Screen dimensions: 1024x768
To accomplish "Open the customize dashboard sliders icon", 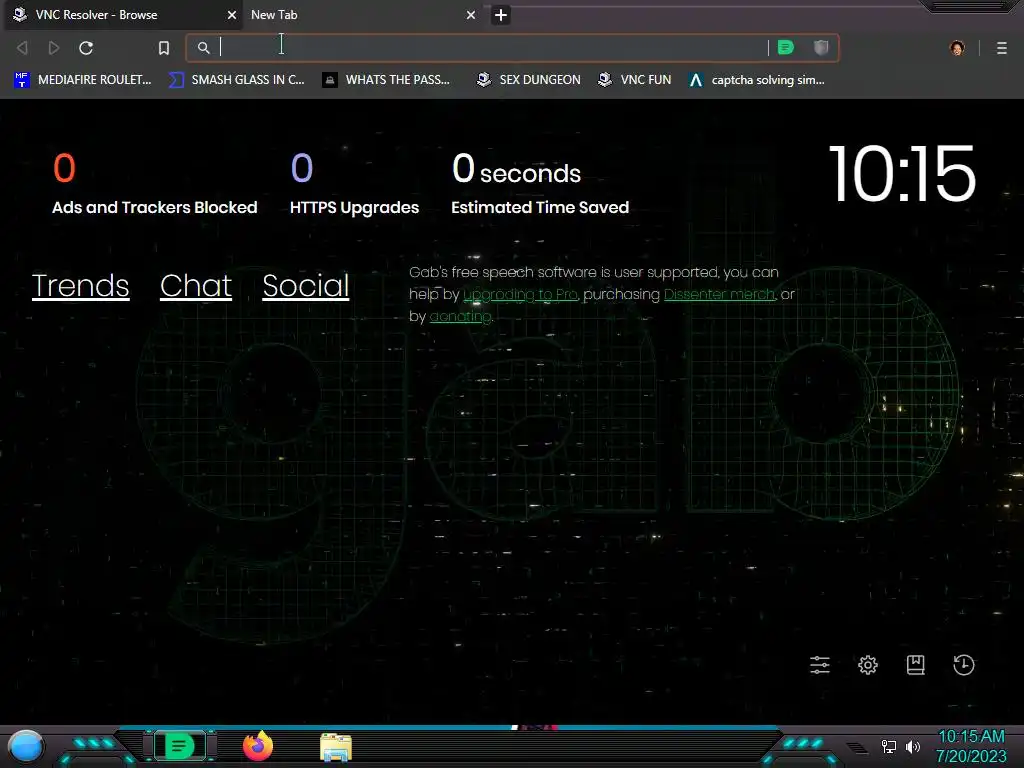I will click(x=820, y=665).
